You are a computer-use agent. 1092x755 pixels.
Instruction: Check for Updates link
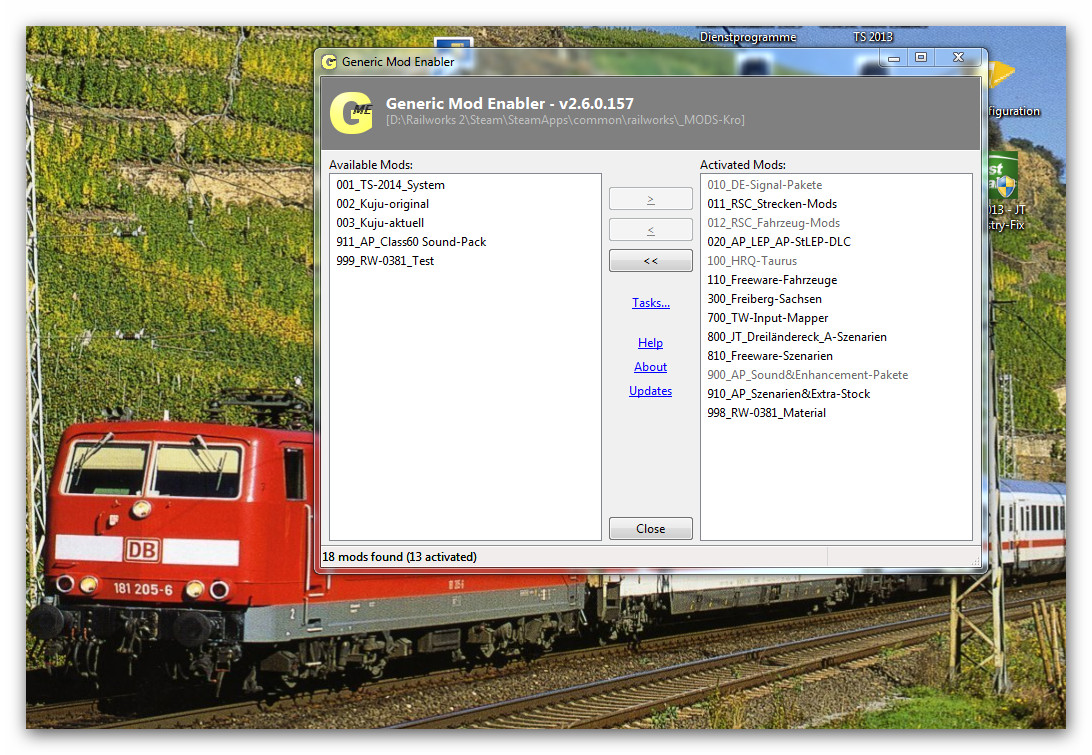click(650, 391)
